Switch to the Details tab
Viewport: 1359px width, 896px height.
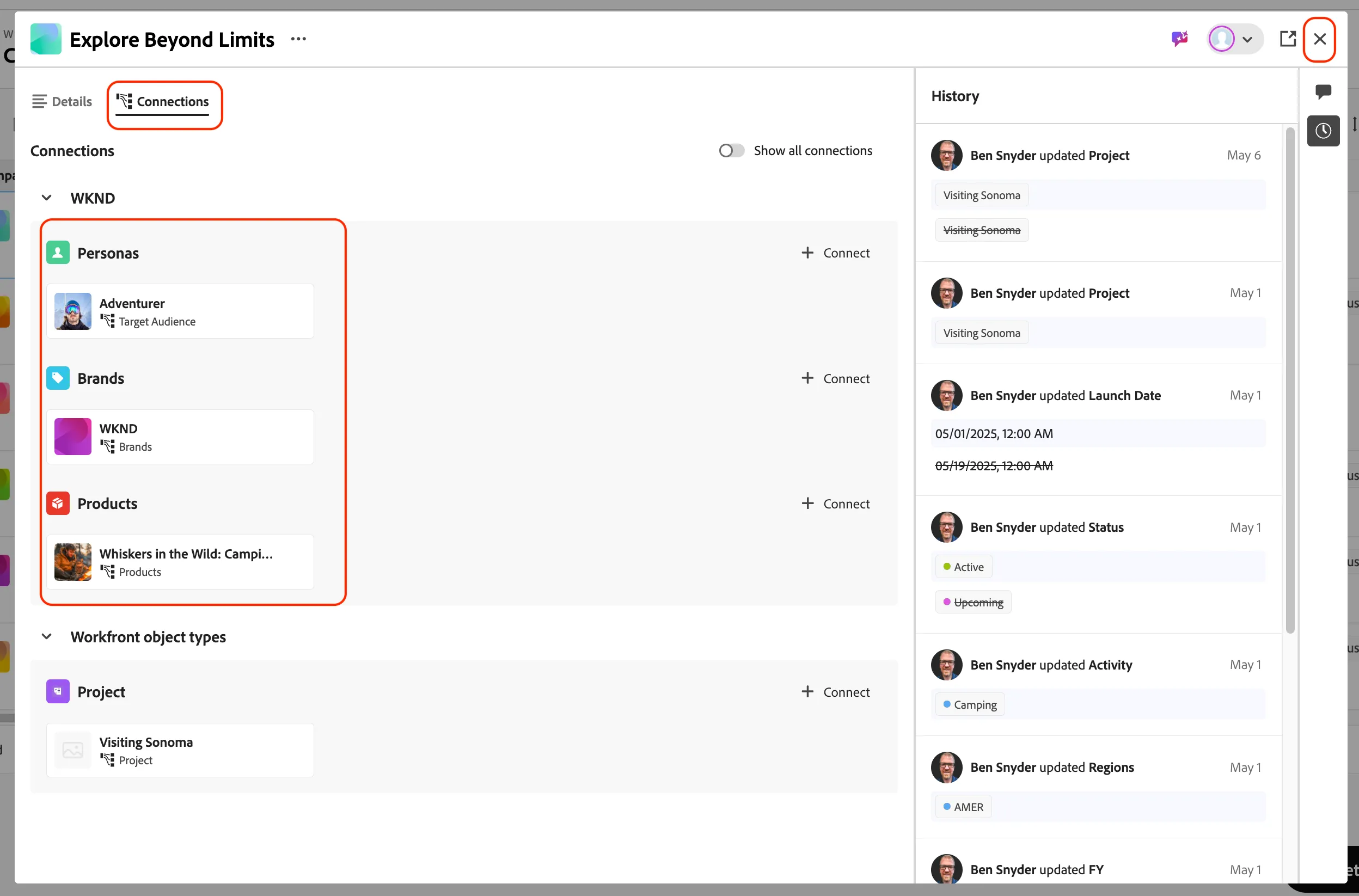click(62, 101)
